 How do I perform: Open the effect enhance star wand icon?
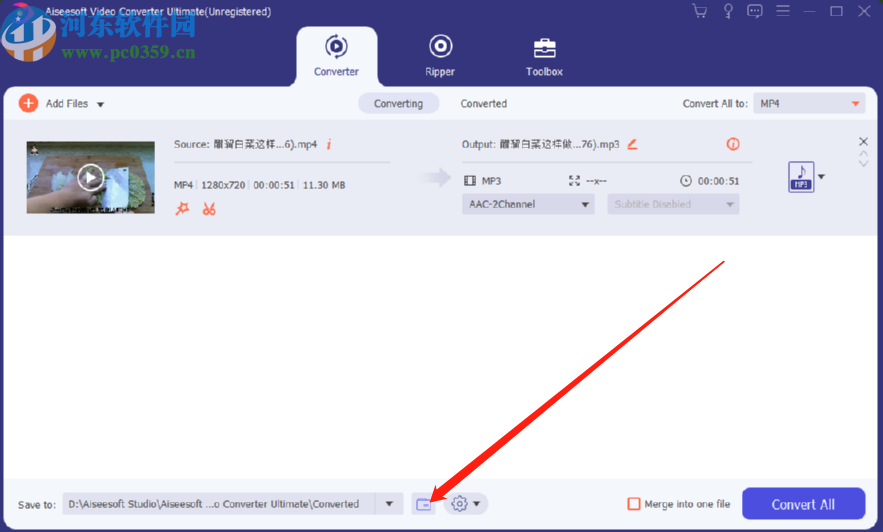pos(182,209)
